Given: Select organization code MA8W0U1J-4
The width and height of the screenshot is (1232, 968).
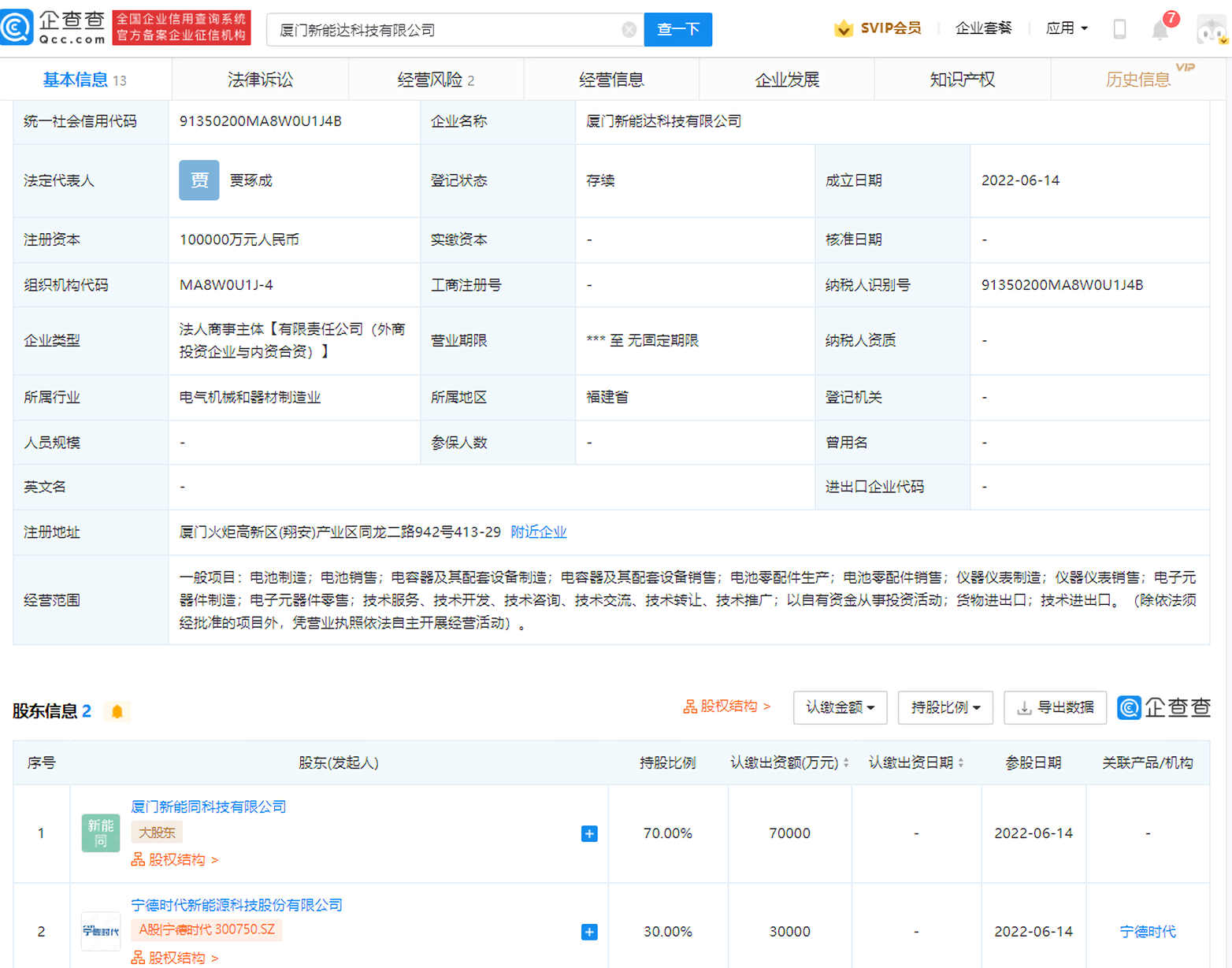Looking at the screenshot, I should 226,285.
